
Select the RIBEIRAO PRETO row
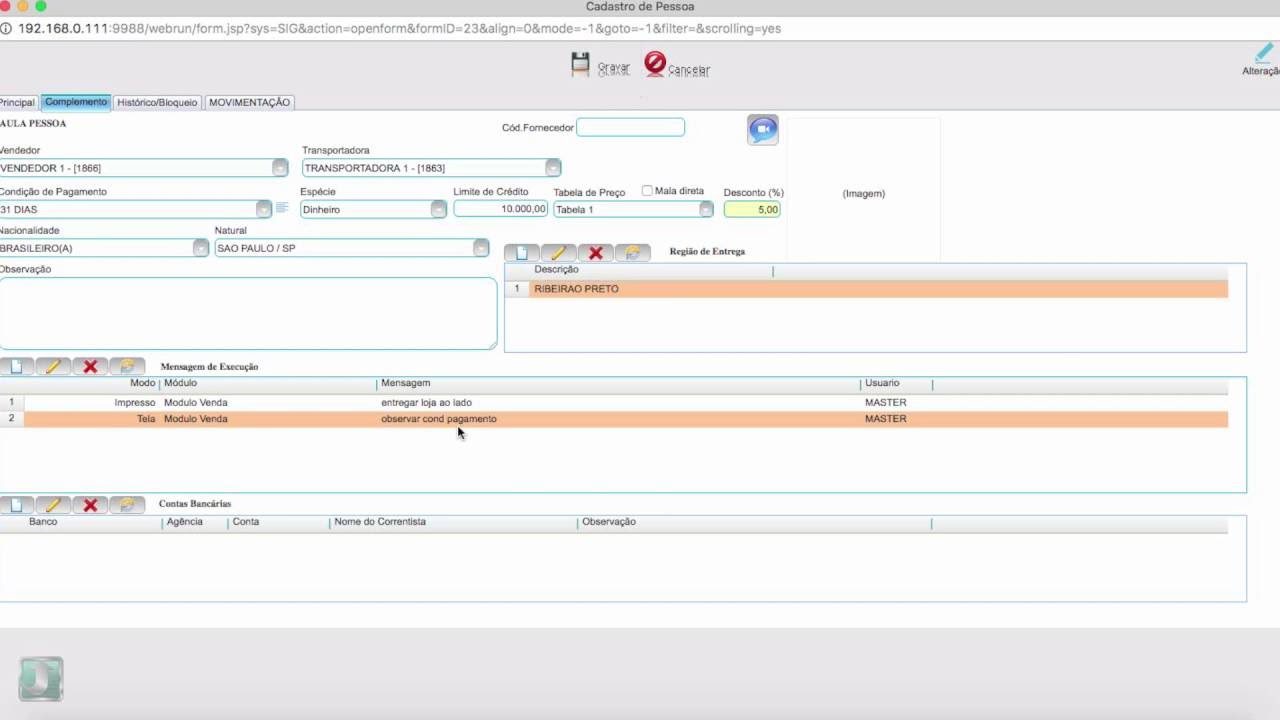pyautogui.click(x=866, y=289)
